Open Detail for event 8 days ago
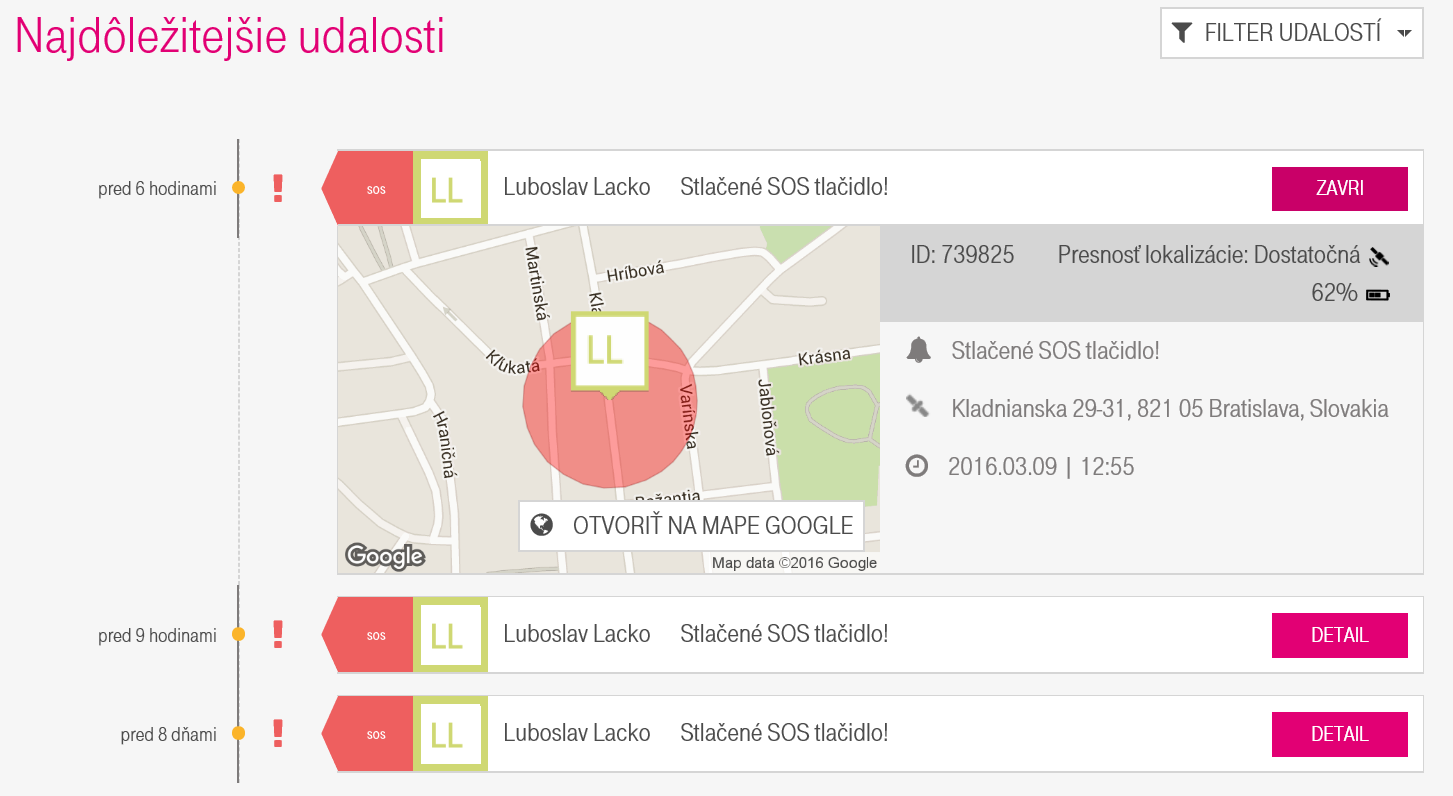Viewport: 1453px width, 796px height. pyautogui.click(x=1339, y=734)
